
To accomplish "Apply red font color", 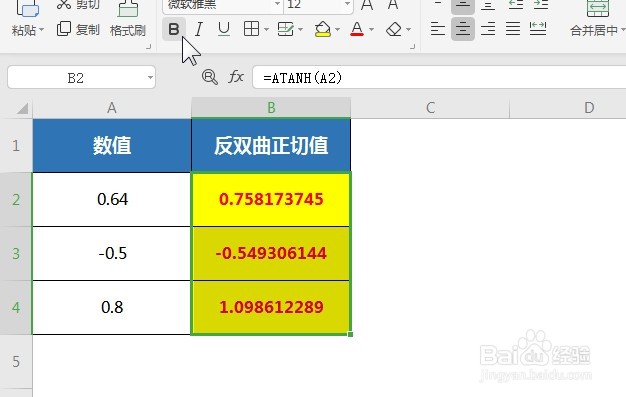I will pyautogui.click(x=357, y=29).
